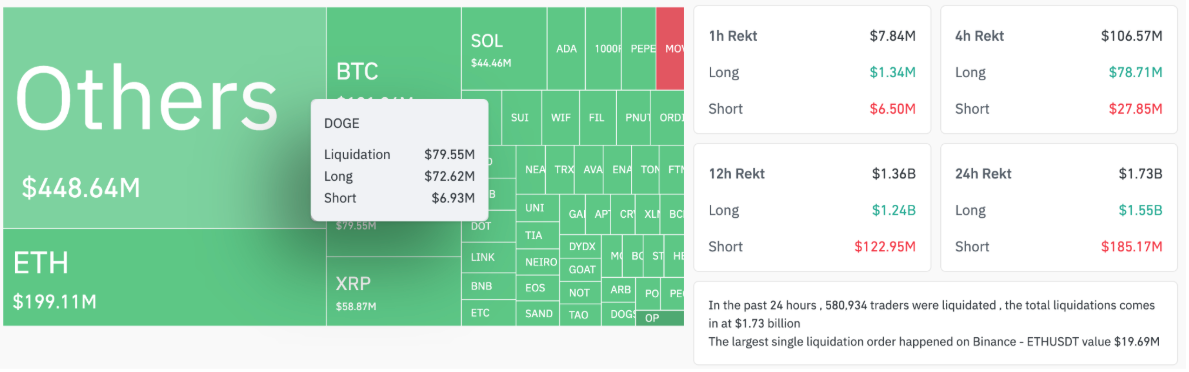Click the Others tile in the heatmap

coord(165,117)
